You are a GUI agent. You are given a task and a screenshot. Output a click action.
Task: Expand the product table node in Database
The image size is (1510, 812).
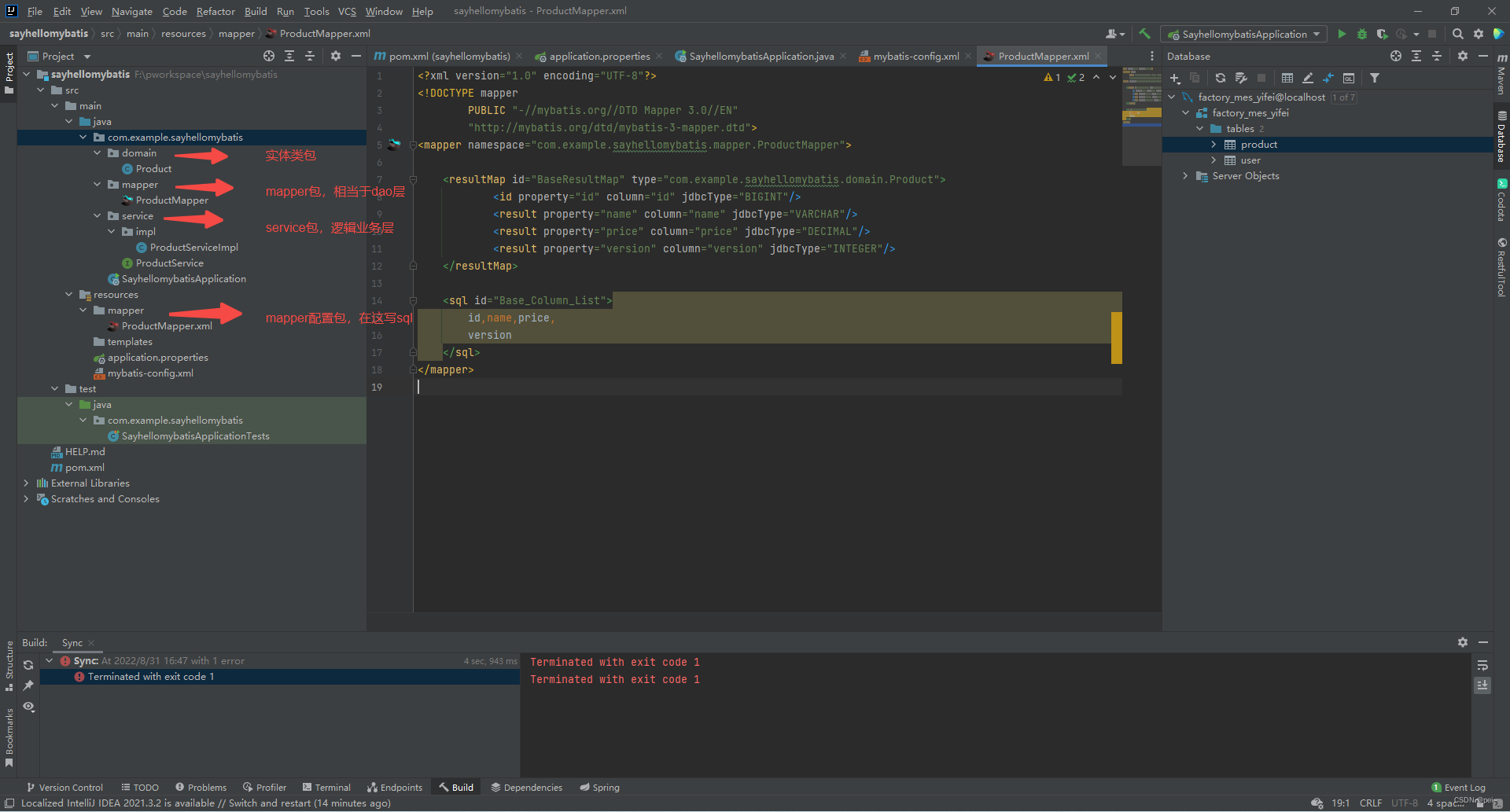point(1214,144)
